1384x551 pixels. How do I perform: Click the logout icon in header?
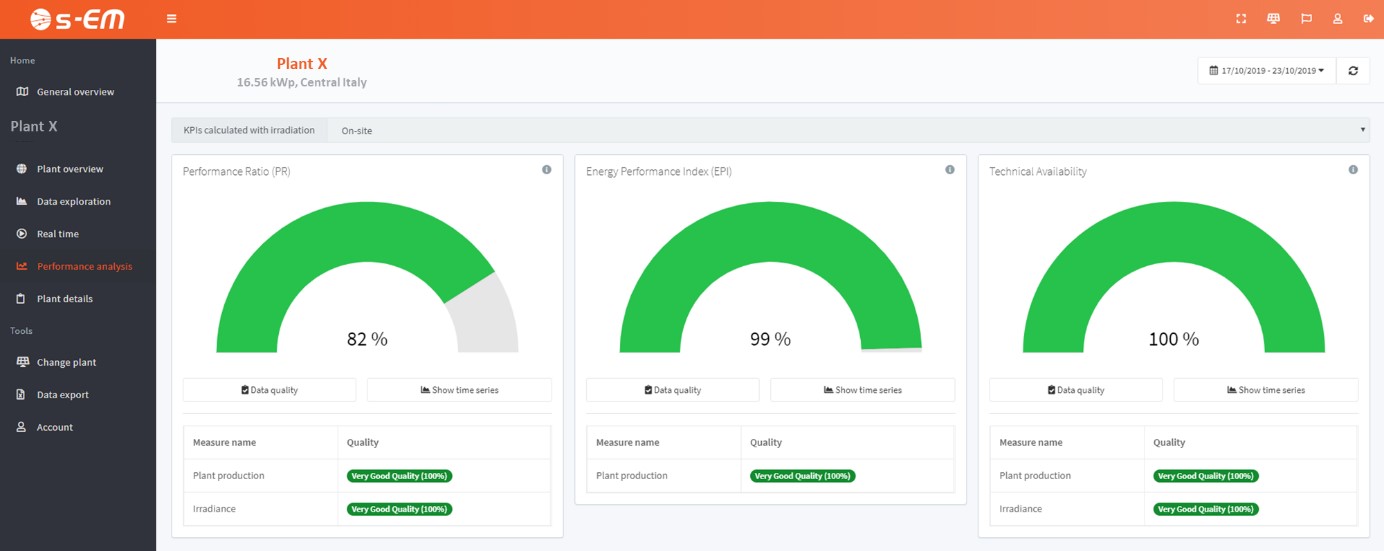pos(1368,19)
